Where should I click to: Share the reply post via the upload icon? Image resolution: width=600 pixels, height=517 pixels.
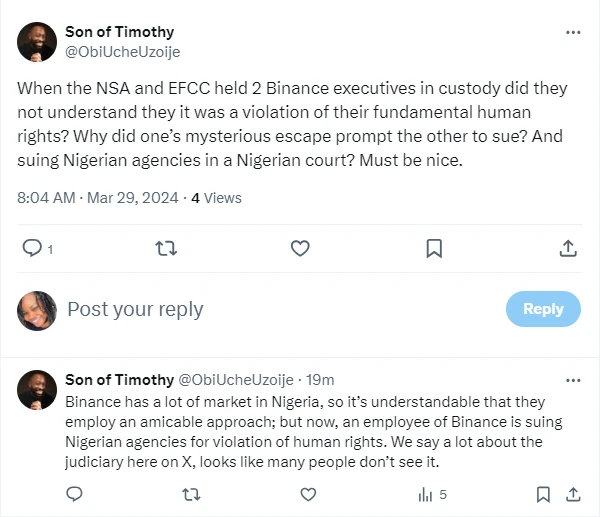tap(573, 494)
